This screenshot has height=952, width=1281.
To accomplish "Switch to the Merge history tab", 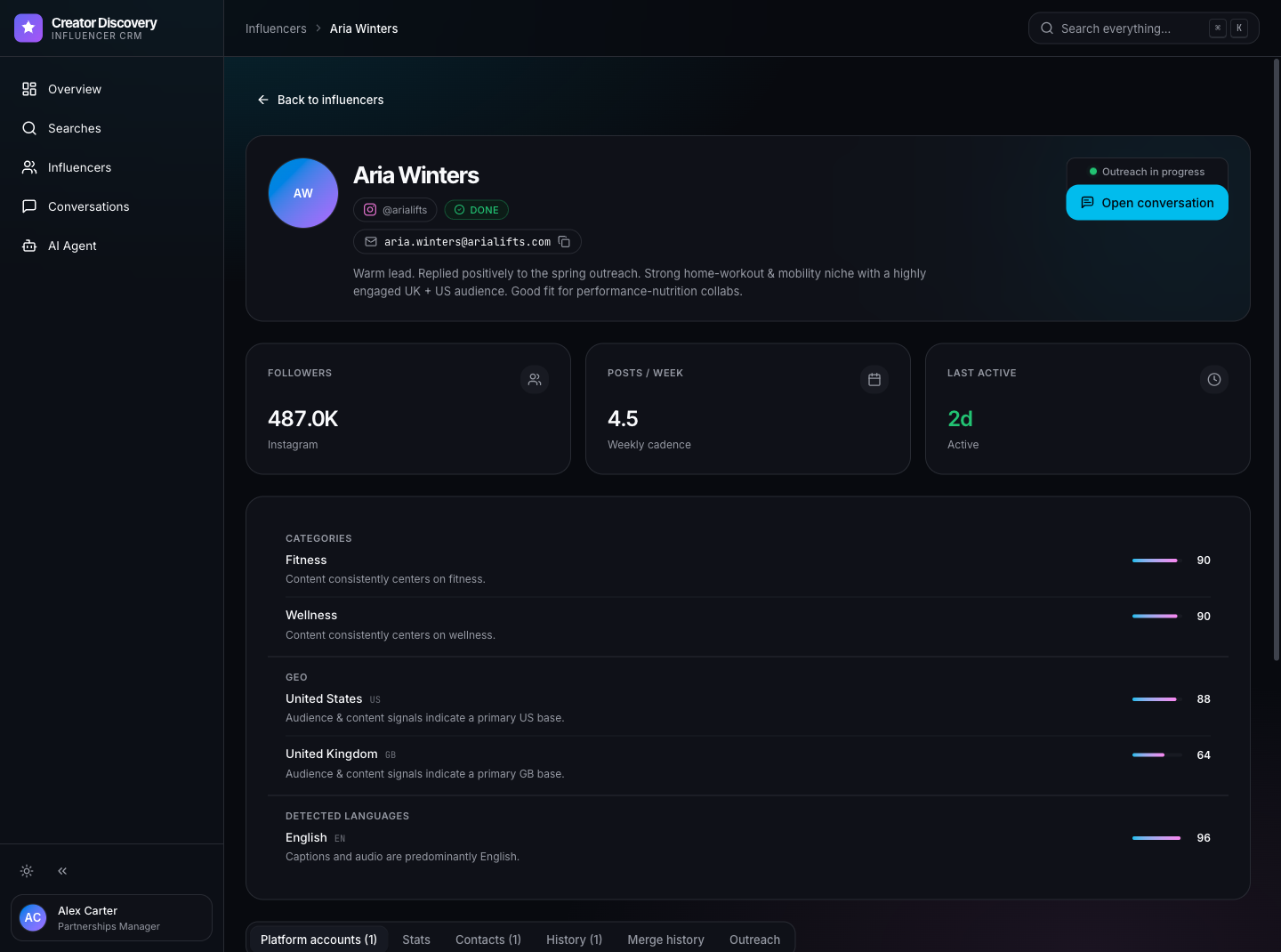I will [665, 940].
